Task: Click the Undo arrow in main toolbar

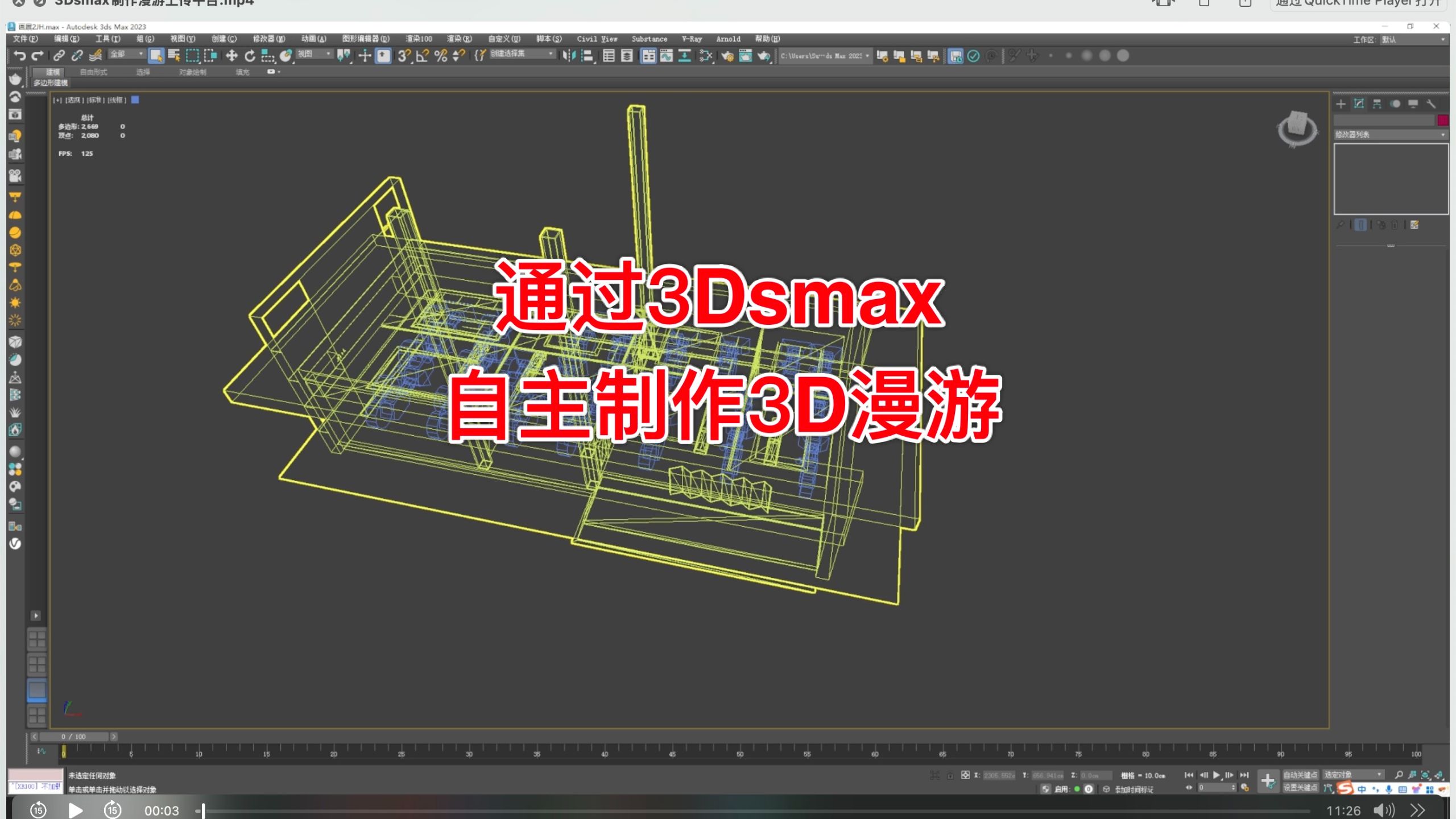Action: point(20,55)
